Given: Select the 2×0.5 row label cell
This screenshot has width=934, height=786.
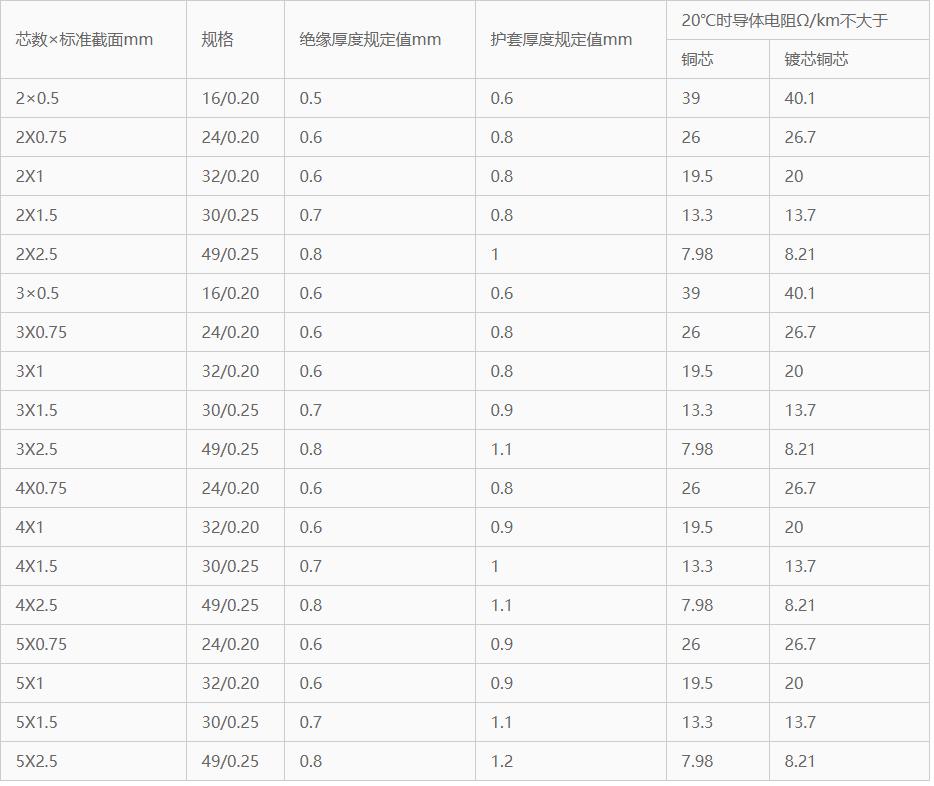Looking at the screenshot, I should 38,98.
